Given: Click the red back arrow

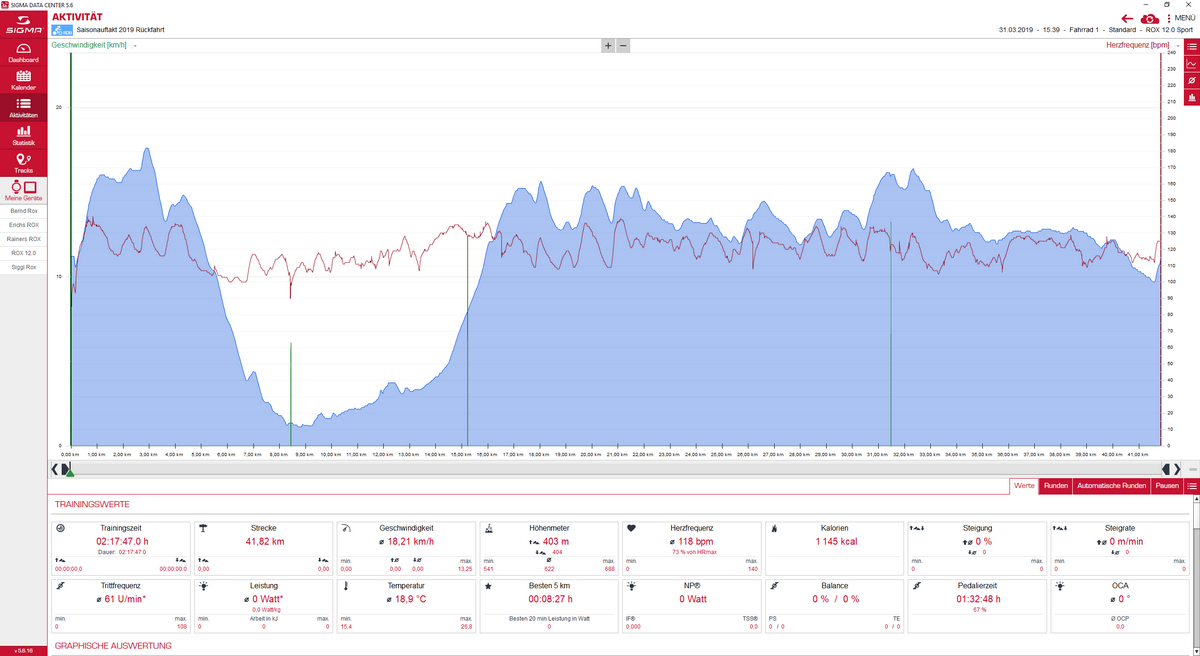Looking at the screenshot, I should coord(1128,18).
